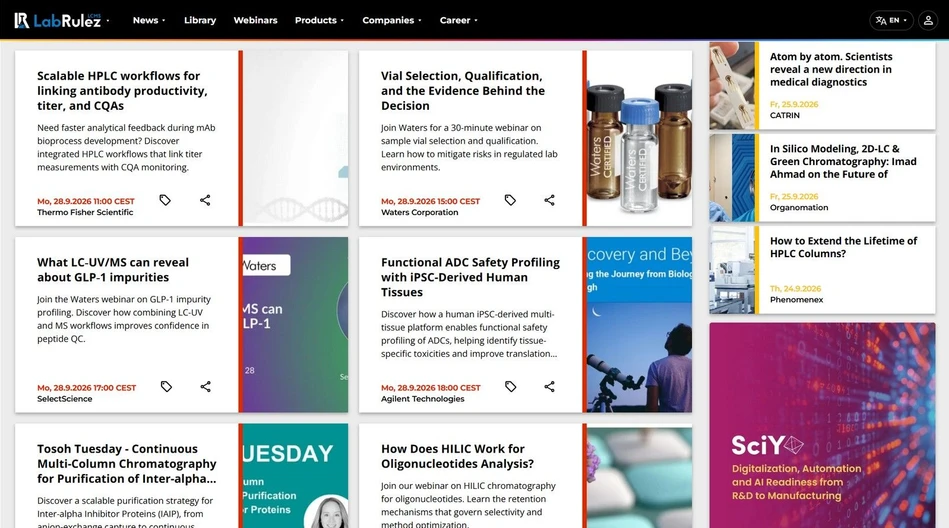The height and width of the screenshot is (528, 949).
Task: Open the SciY digitalization advertisement banner
Action: tap(823, 425)
